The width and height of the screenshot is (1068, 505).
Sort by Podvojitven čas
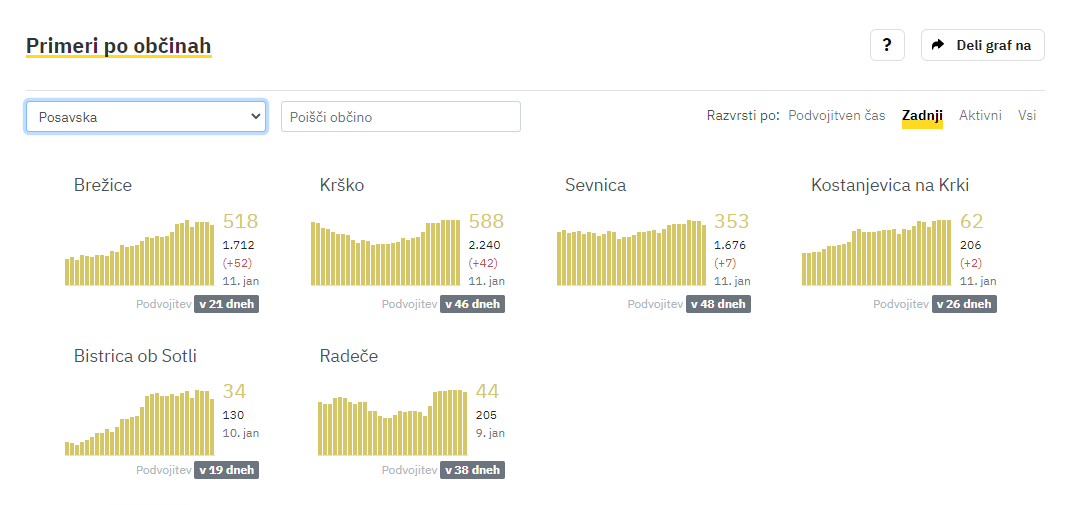pyautogui.click(x=836, y=116)
